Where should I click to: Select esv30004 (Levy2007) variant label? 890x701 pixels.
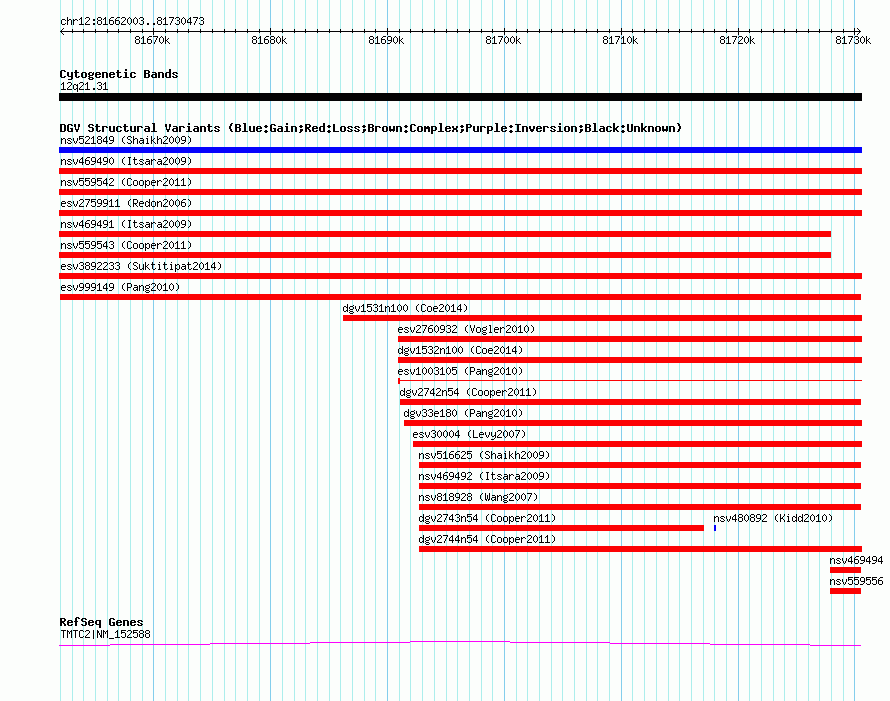click(x=469, y=434)
